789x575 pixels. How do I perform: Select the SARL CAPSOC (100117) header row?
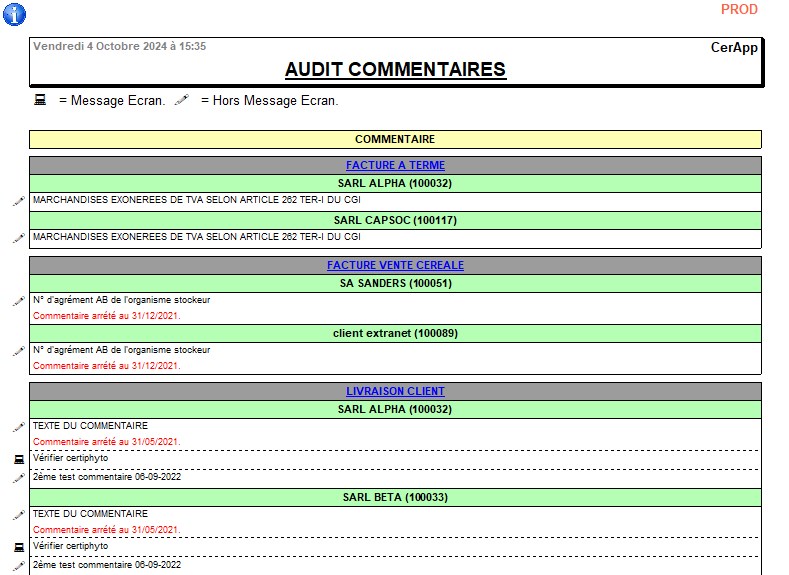pyautogui.click(x=395, y=220)
